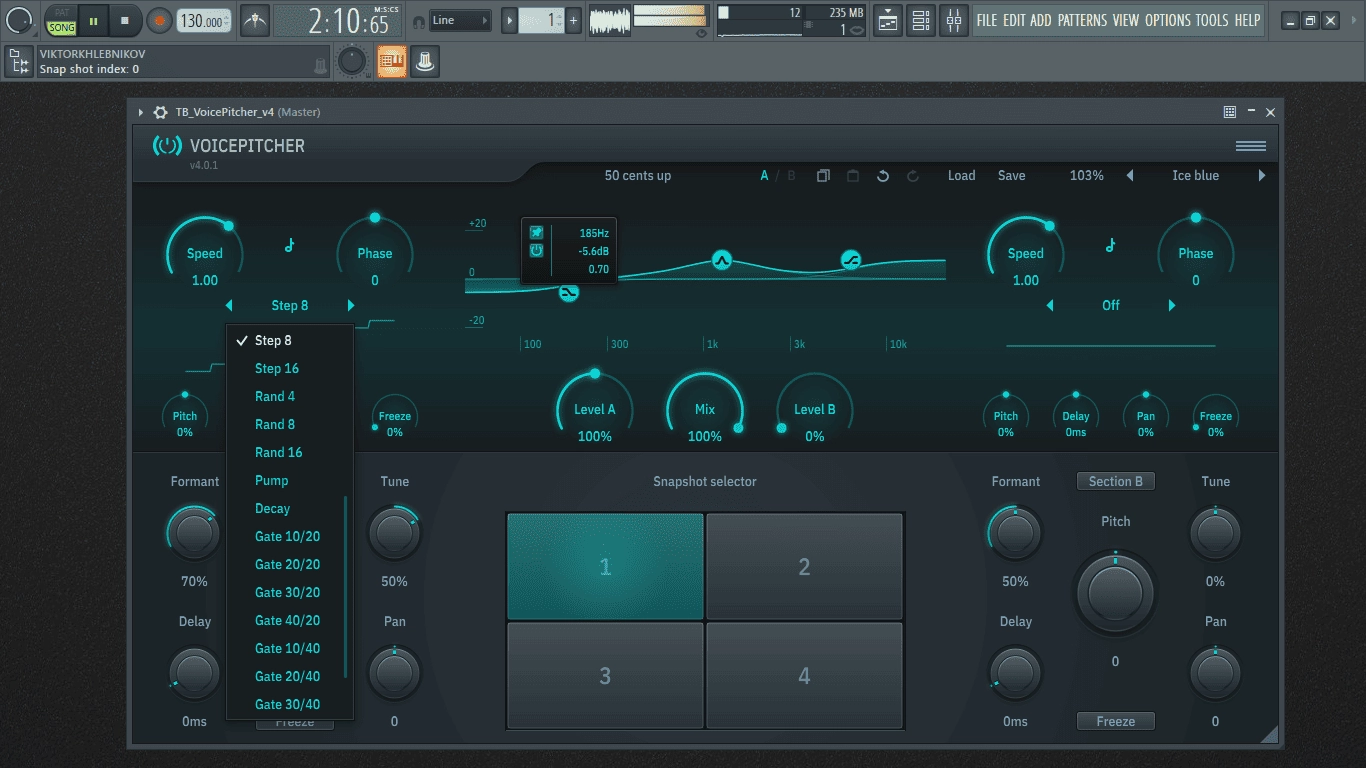Switch to preset slot A
1366x768 pixels.
tap(765, 176)
